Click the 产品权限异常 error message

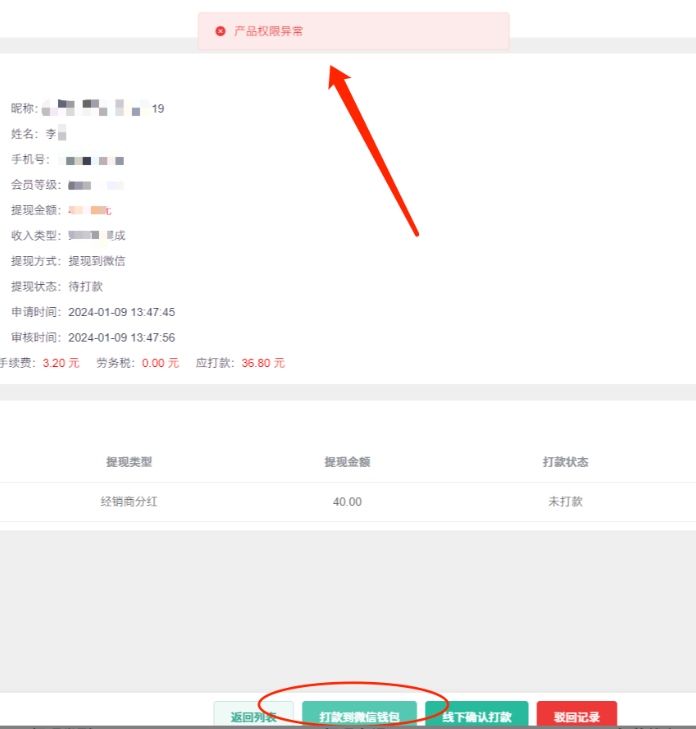tap(268, 32)
